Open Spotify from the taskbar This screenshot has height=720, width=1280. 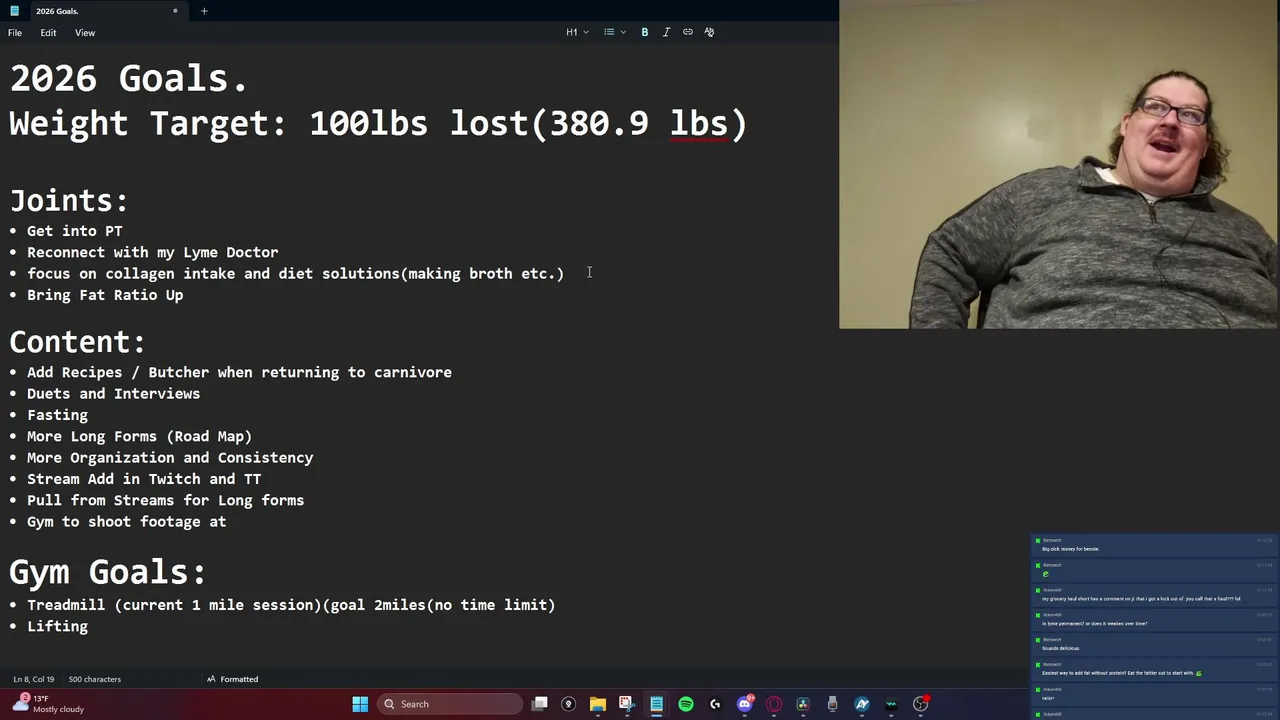tap(686, 704)
